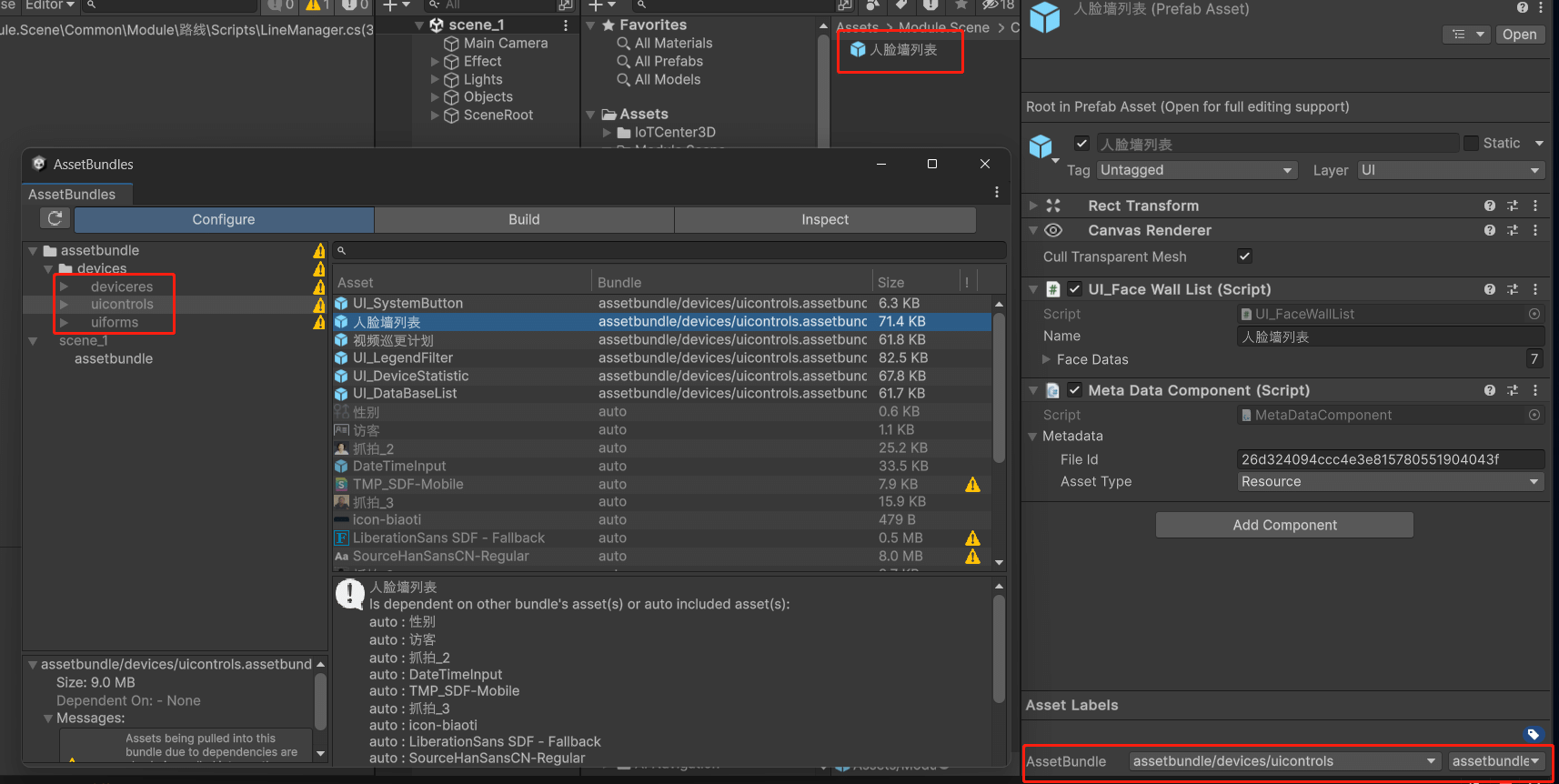Viewport: 1559px width, 784px height.
Task: Open Canvas Renderer component options menu
Action: coord(1535,230)
